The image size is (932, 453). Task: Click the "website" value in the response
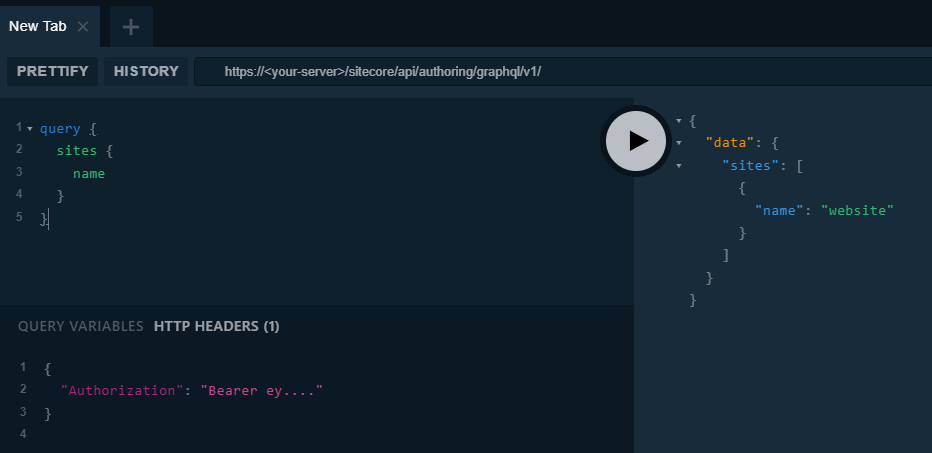[858, 210]
